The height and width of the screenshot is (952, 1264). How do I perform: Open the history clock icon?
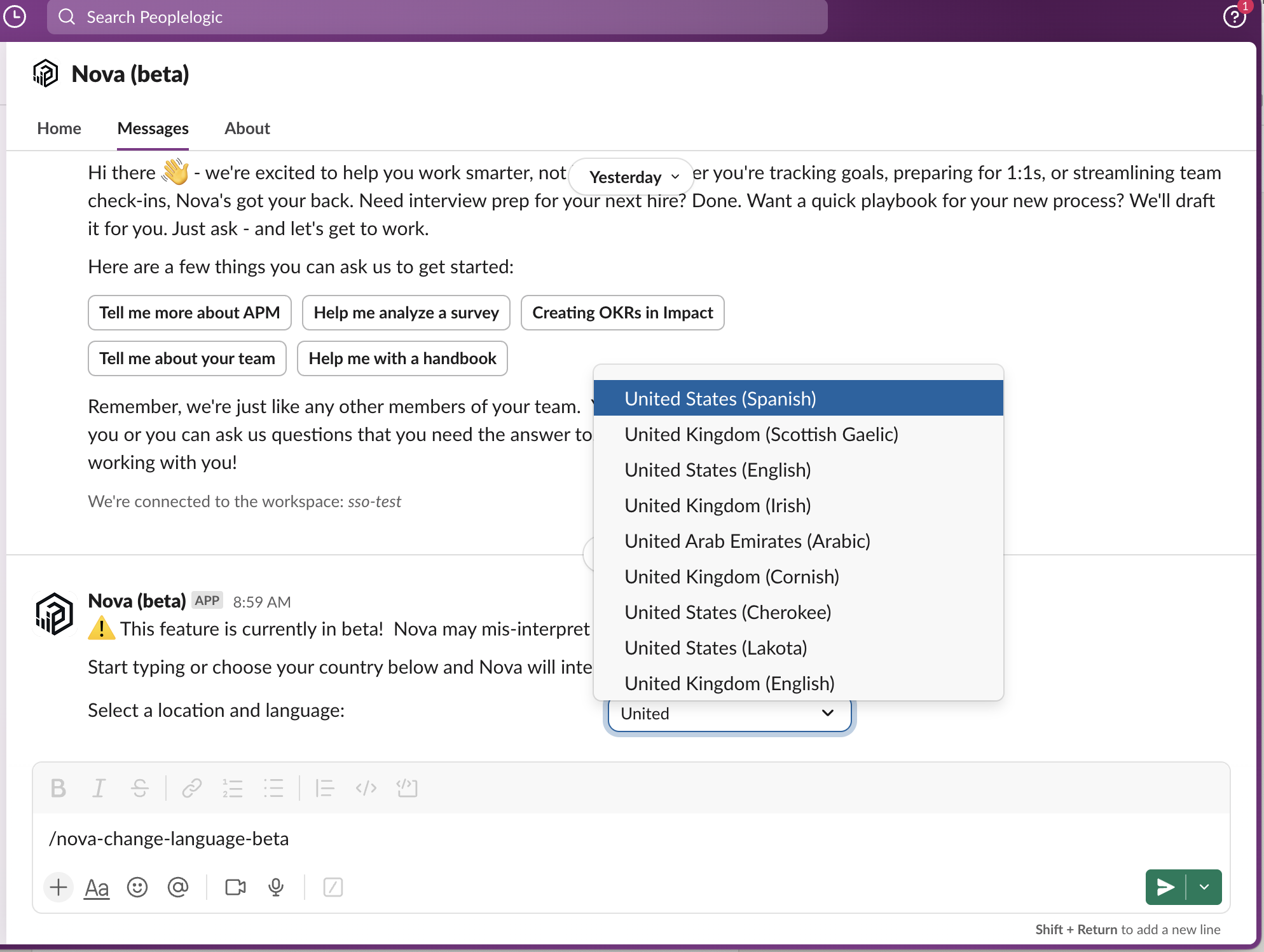[15, 17]
